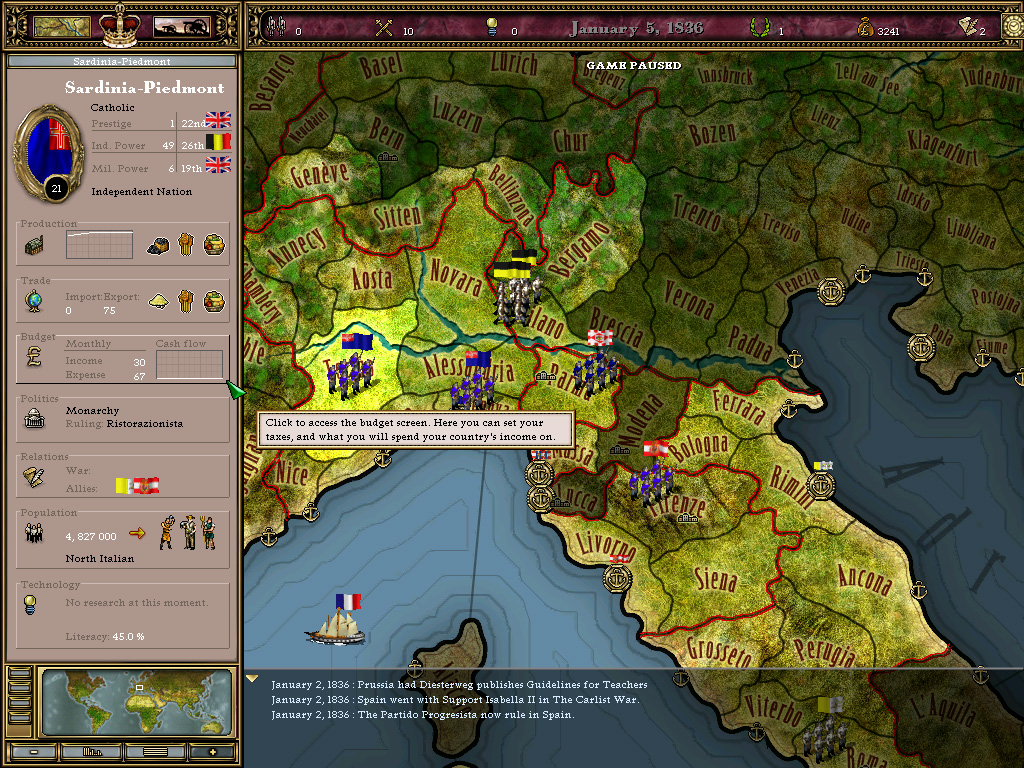1024x768 pixels.
Task: Click the grain pile icon in Trade
Action: click(x=158, y=301)
